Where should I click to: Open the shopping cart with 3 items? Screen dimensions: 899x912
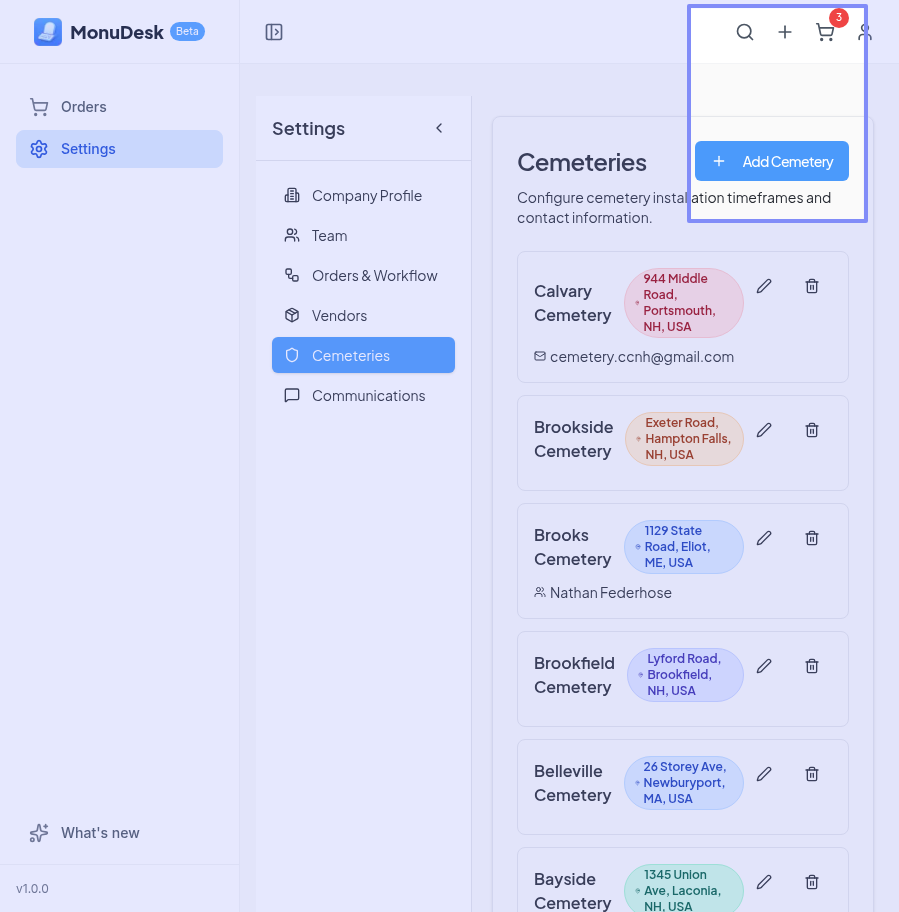825,32
